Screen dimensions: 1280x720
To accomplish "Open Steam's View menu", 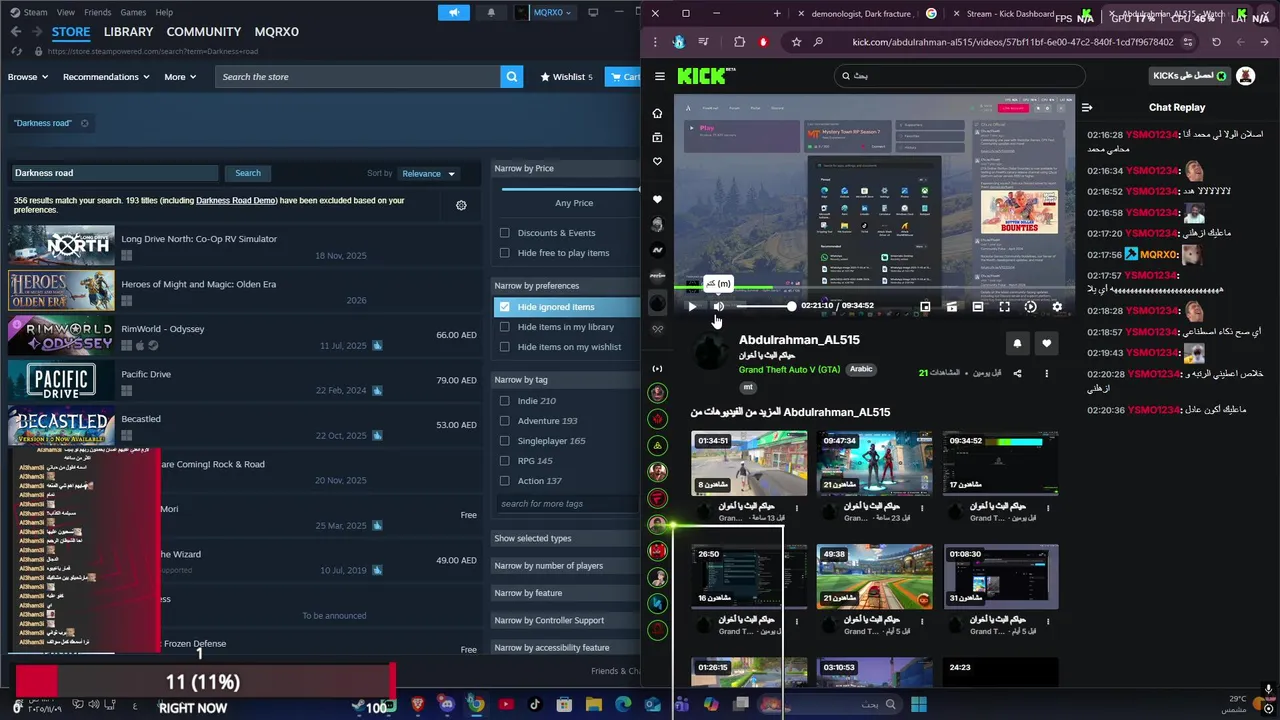I will click(65, 12).
